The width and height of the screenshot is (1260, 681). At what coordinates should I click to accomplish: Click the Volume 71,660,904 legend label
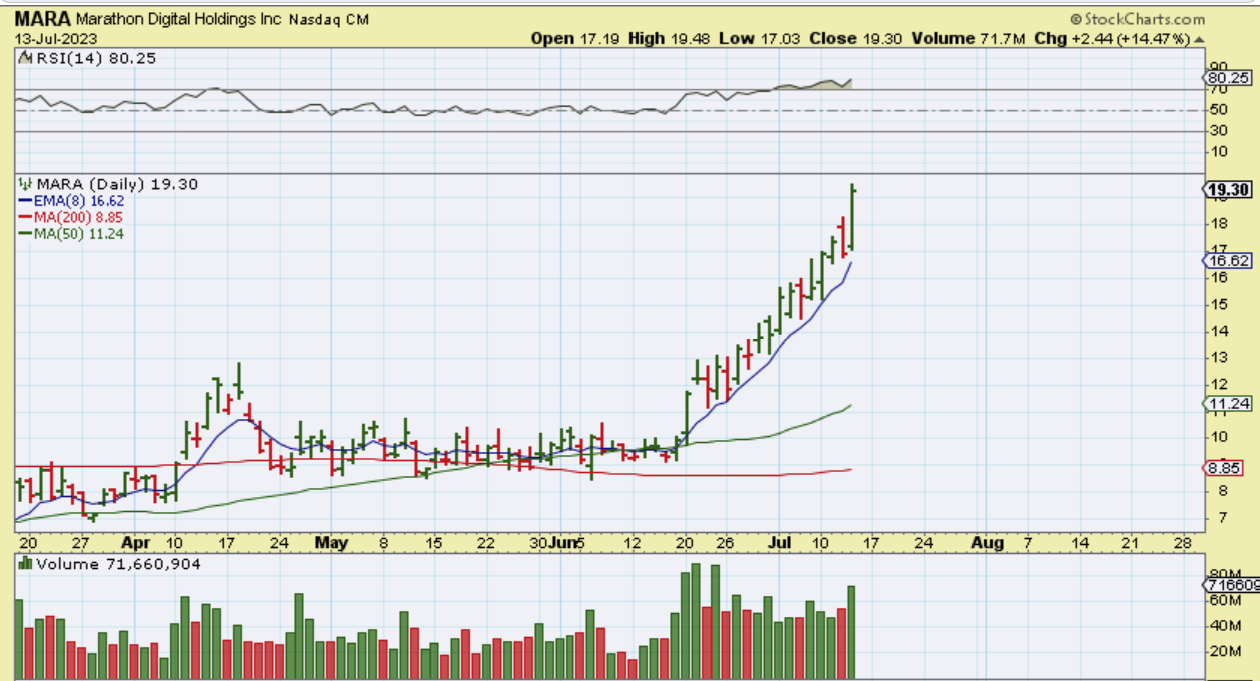click(x=118, y=564)
